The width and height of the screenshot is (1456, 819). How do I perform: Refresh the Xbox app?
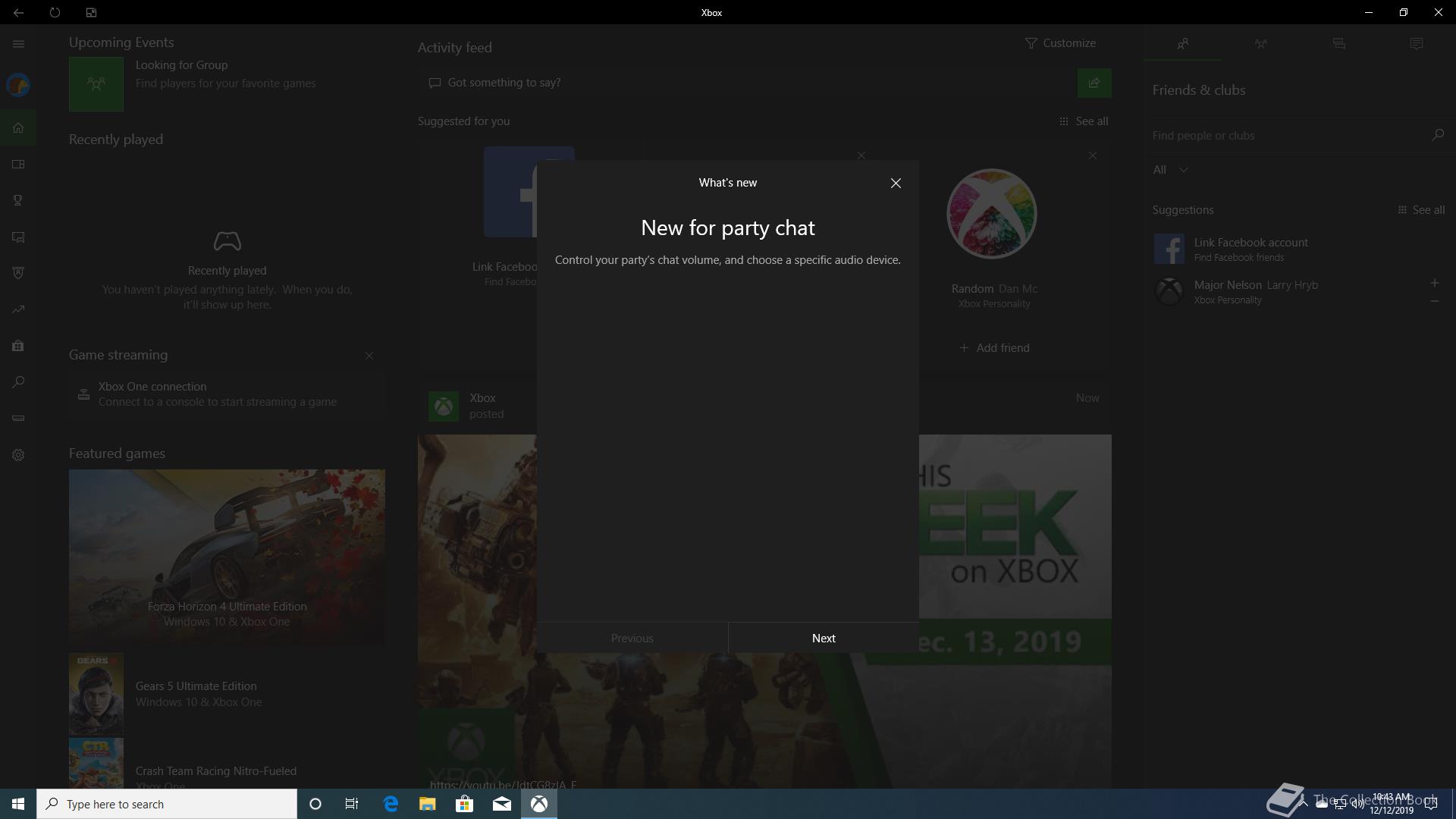[x=55, y=12]
